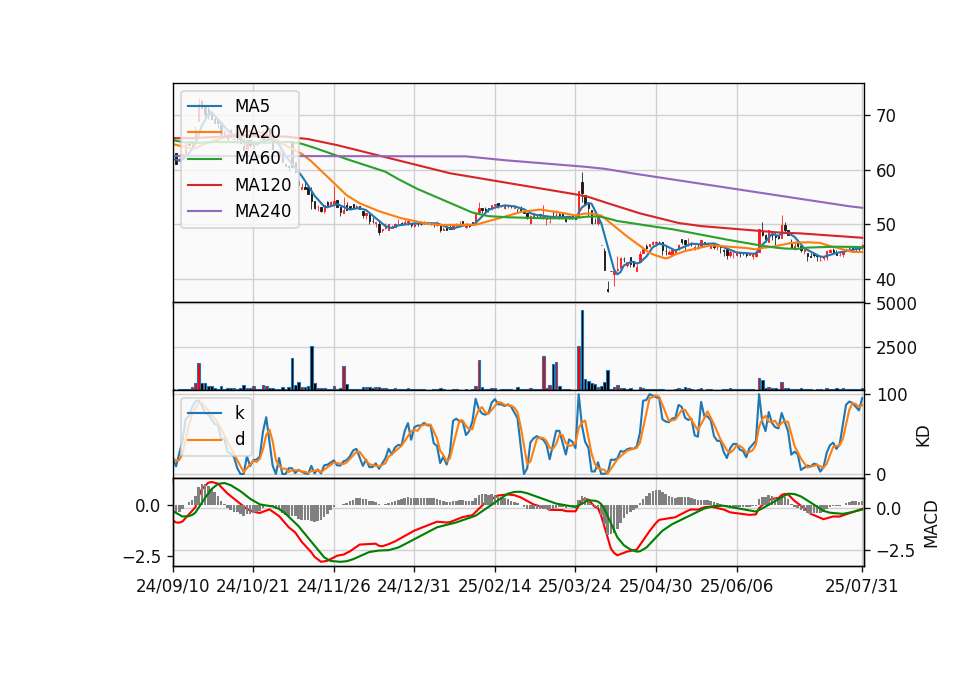Click the k legend entry in KD panel
960x690 pixels.
[239, 413]
